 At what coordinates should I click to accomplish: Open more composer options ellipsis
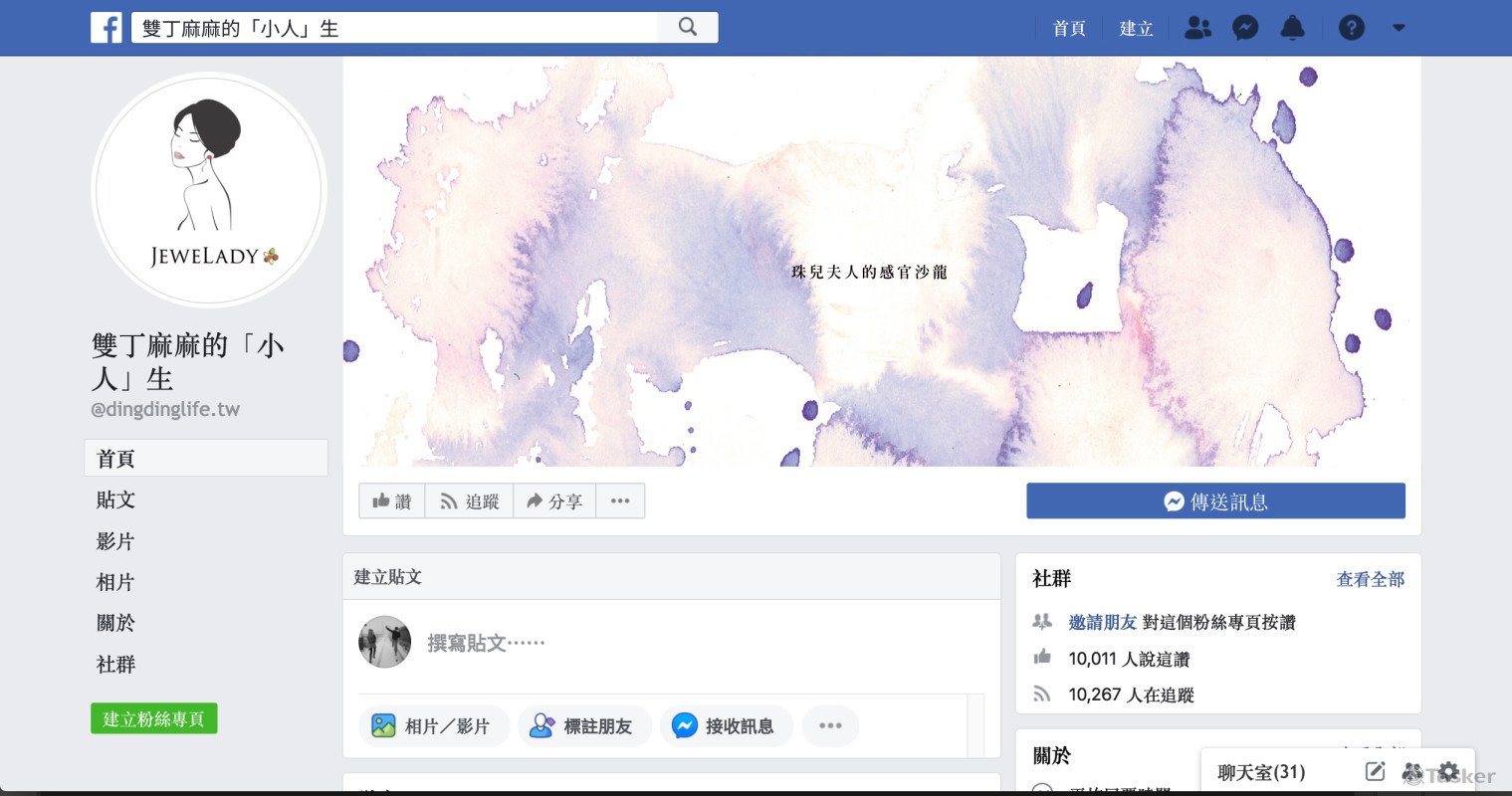pyautogui.click(x=830, y=726)
